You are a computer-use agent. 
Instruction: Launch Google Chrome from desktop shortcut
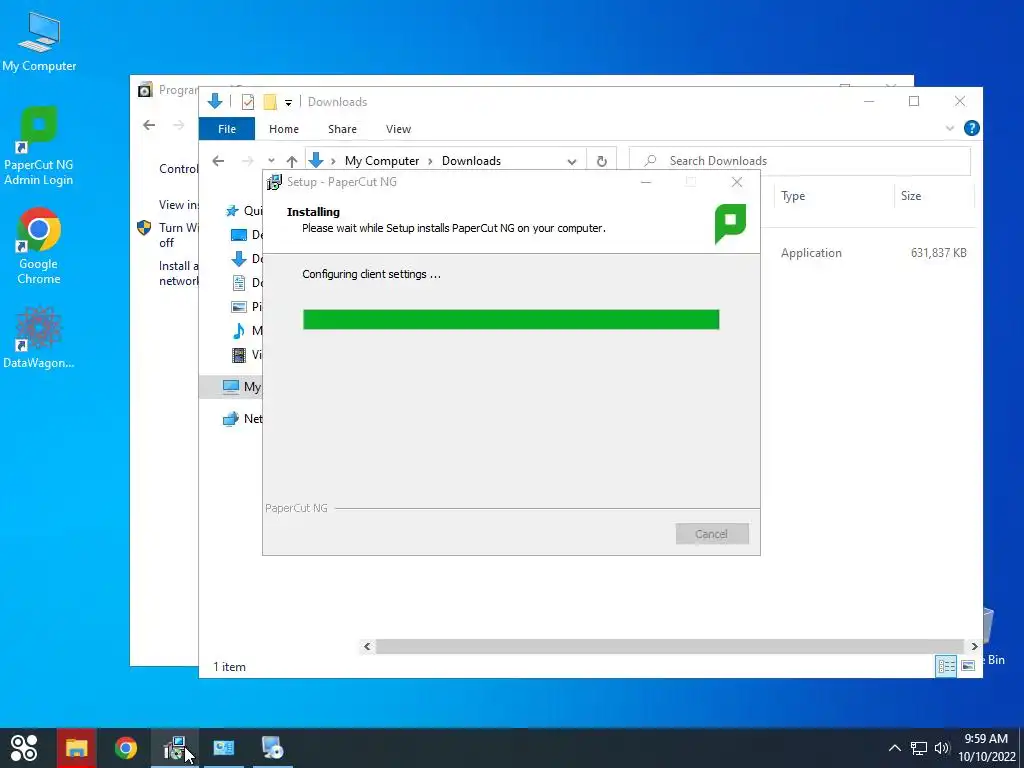pos(39,246)
